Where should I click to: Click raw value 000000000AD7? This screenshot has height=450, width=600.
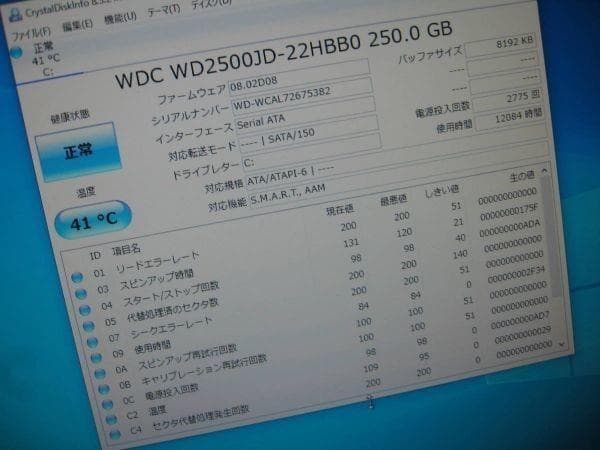tap(520, 321)
